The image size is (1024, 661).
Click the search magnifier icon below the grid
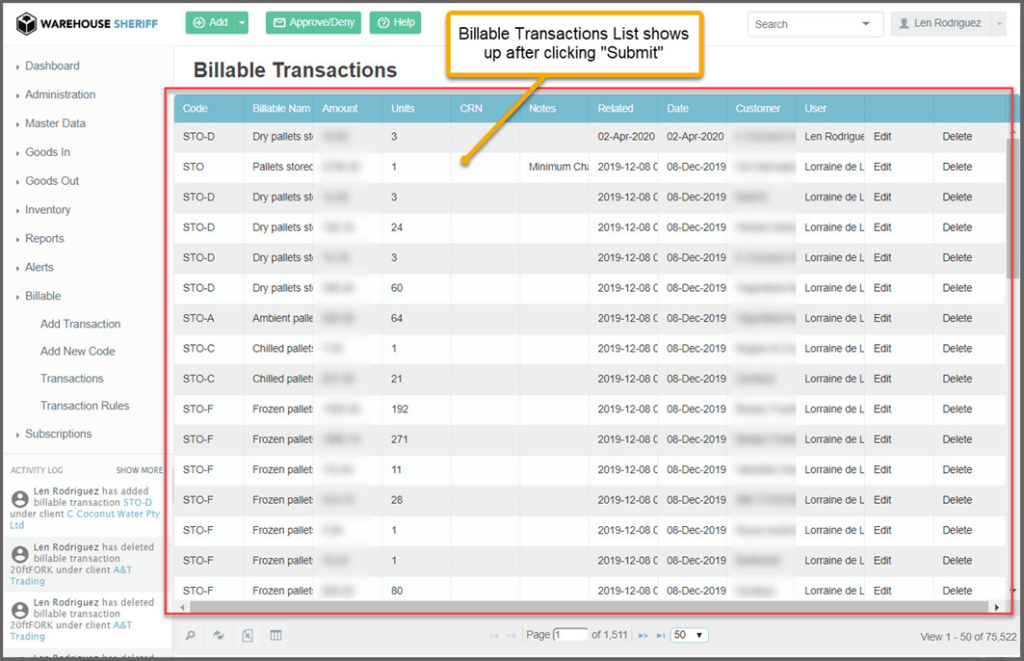(x=191, y=635)
